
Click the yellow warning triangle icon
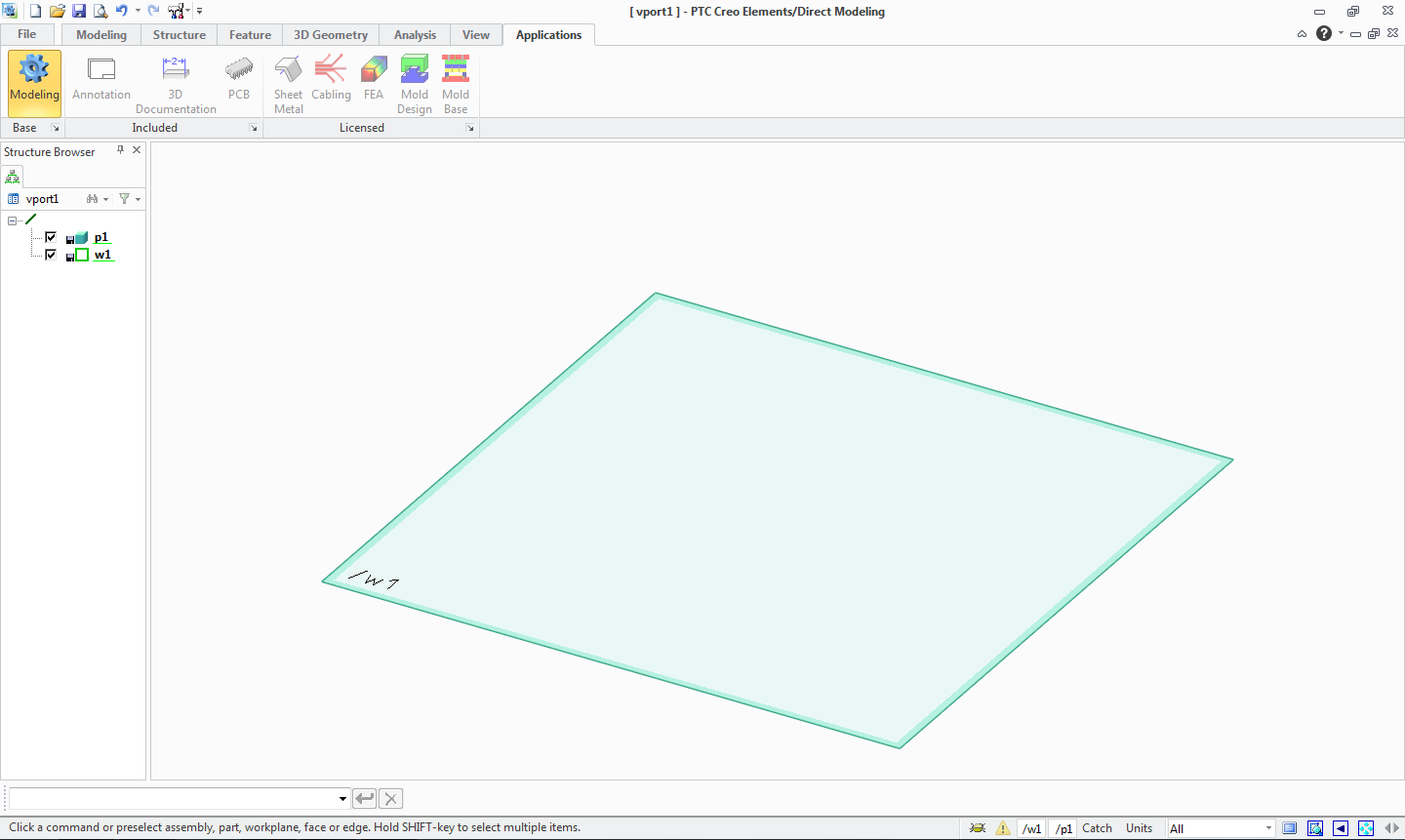[x=1003, y=828]
